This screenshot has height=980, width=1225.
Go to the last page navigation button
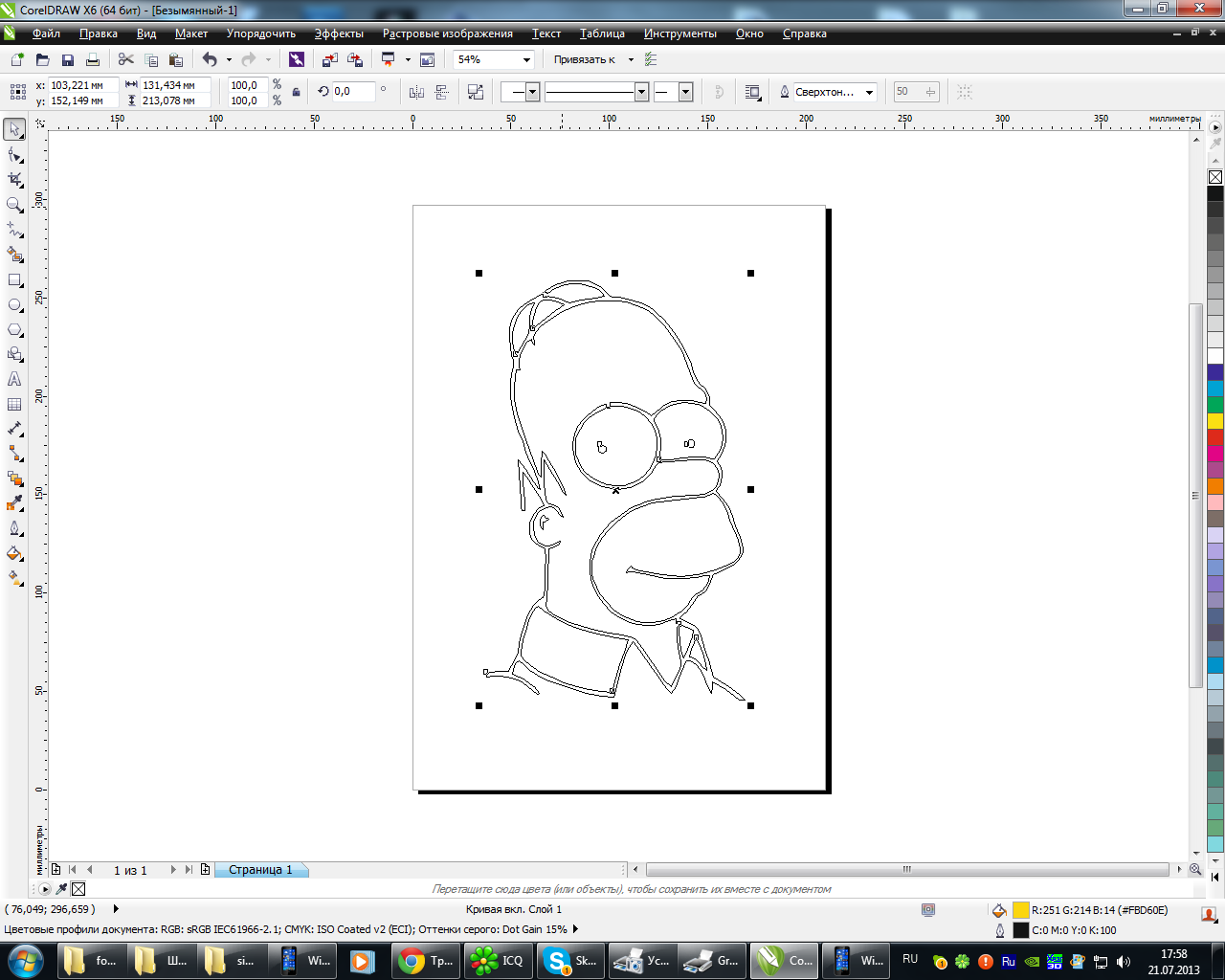(189, 870)
